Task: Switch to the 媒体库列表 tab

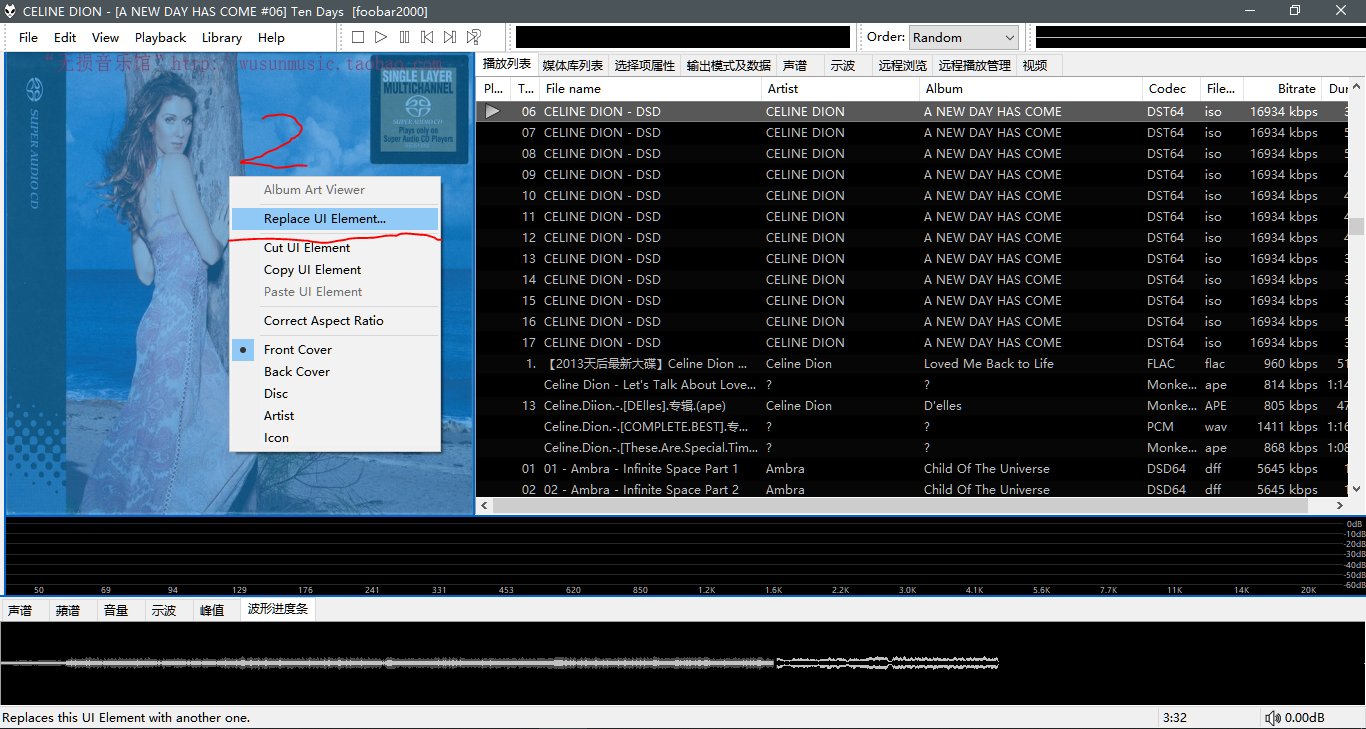Action: tap(572, 66)
